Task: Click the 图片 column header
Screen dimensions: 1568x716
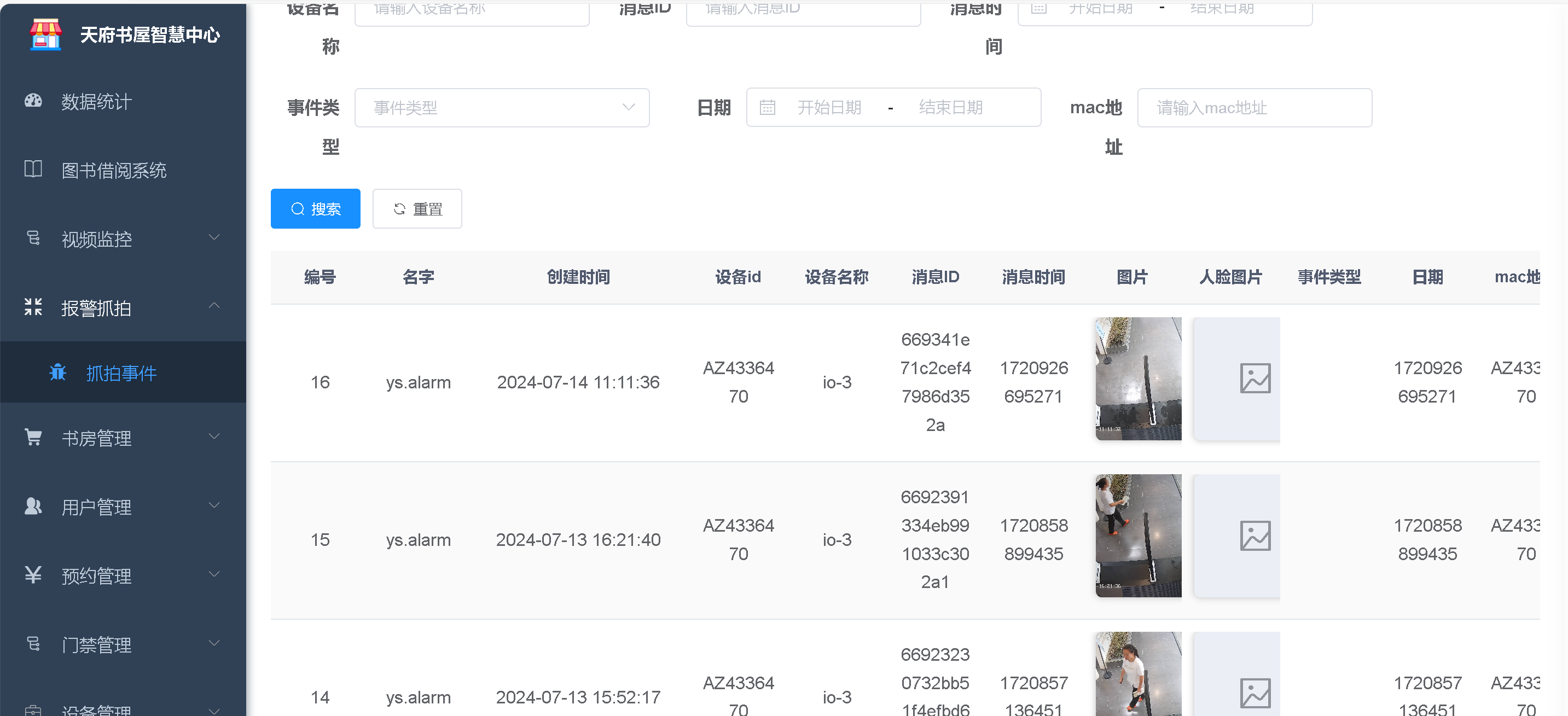Action: pyautogui.click(x=1132, y=277)
